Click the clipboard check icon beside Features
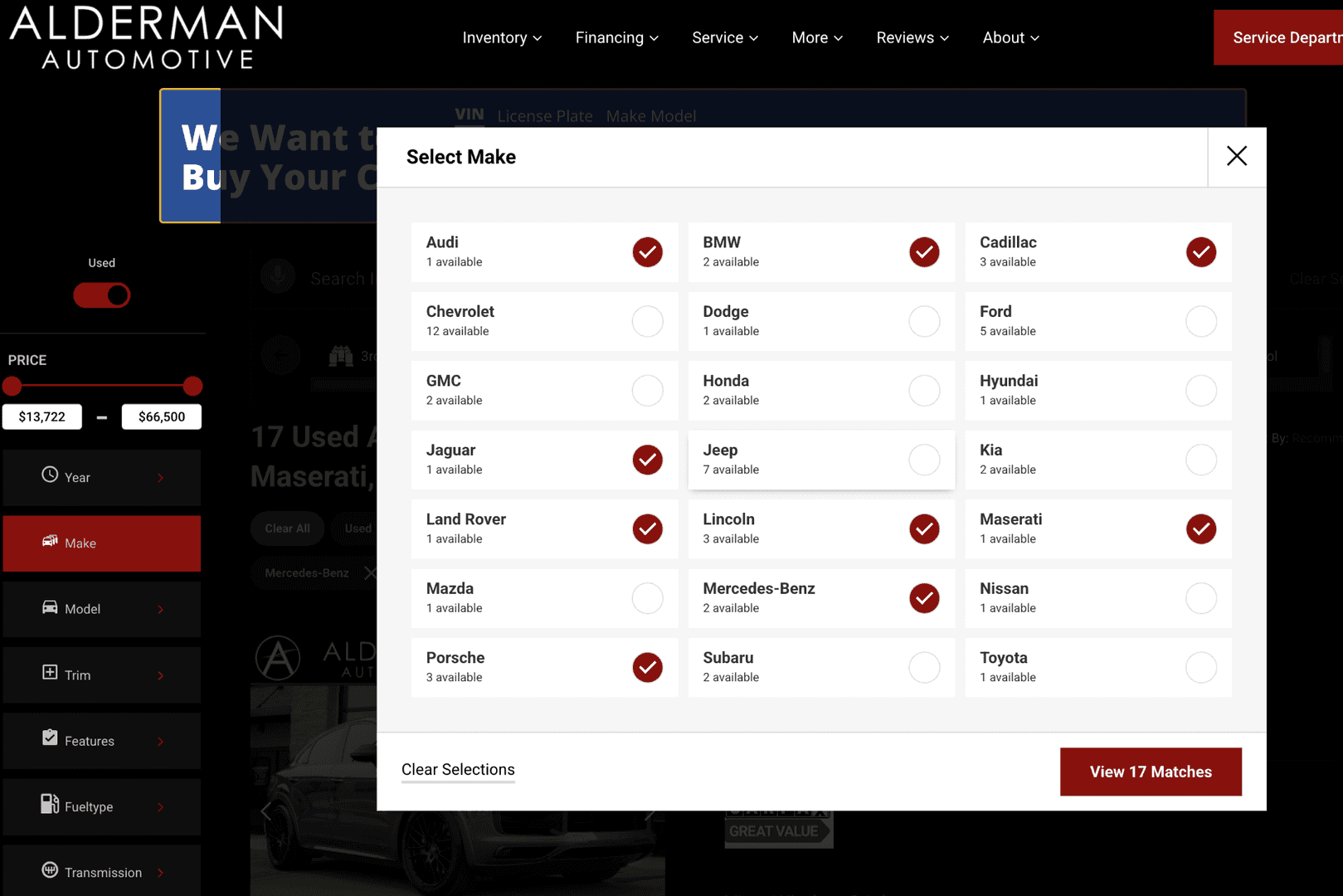Image resolution: width=1343 pixels, height=896 pixels. (x=50, y=738)
